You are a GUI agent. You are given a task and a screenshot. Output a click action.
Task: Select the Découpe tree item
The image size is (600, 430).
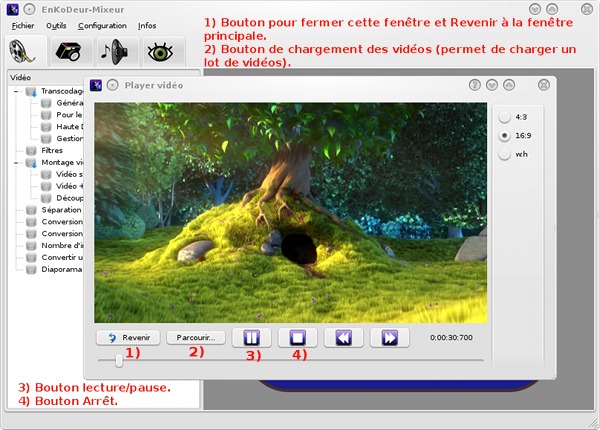pyautogui.click(x=70, y=198)
